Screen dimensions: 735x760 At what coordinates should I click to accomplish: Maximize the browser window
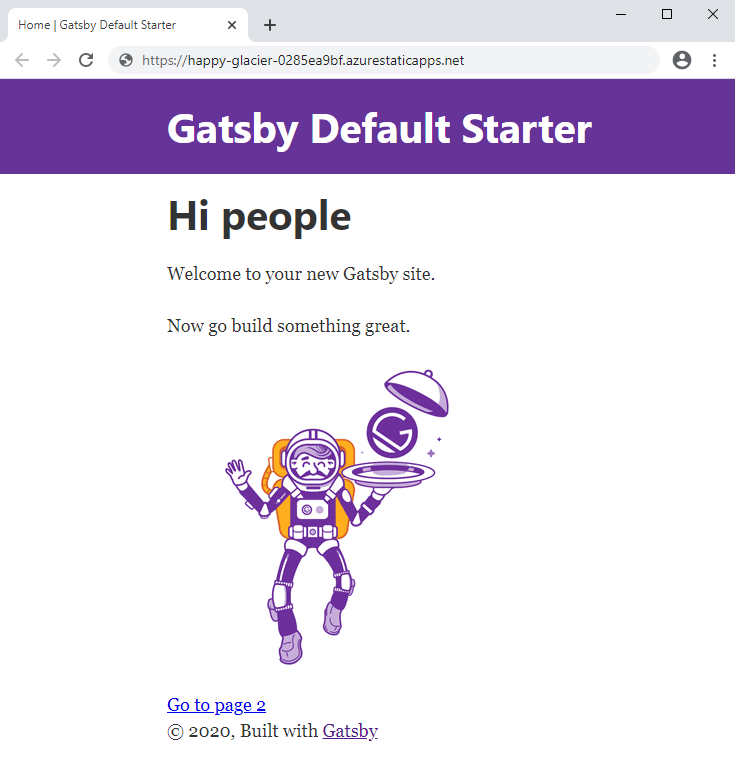(x=667, y=14)
